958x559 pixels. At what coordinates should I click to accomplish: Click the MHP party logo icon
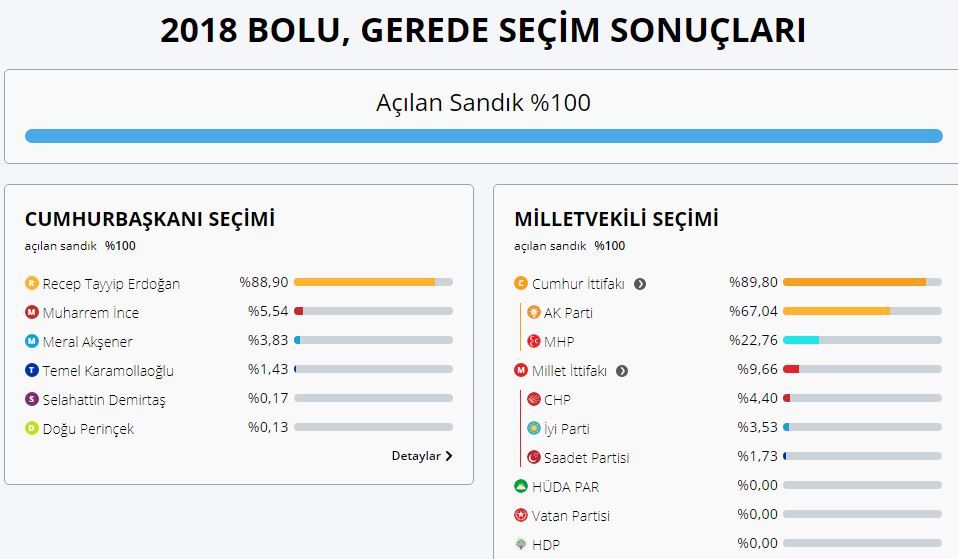tap(534, 341)
